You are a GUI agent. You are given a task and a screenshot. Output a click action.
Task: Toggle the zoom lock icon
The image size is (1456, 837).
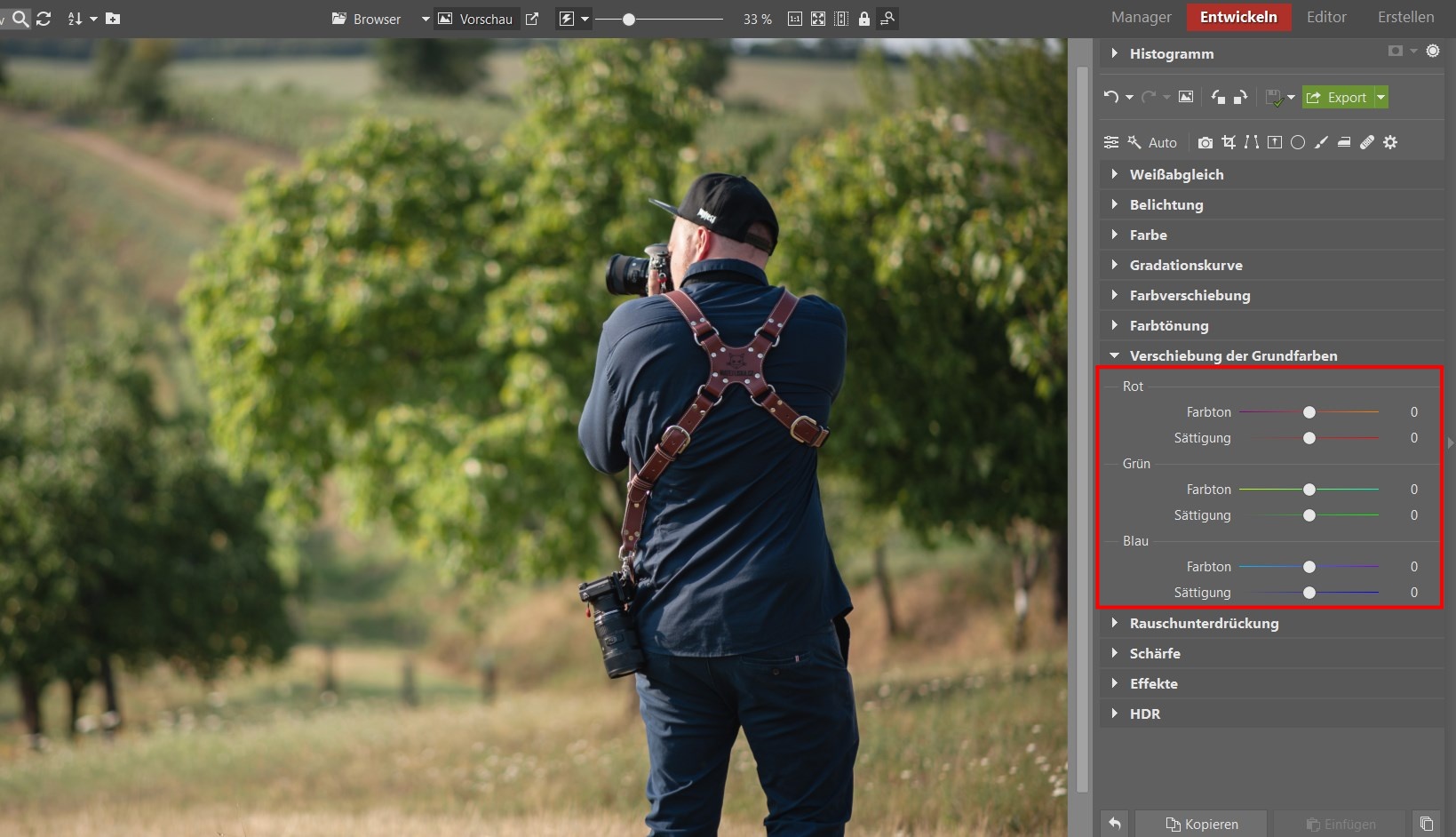863,19
